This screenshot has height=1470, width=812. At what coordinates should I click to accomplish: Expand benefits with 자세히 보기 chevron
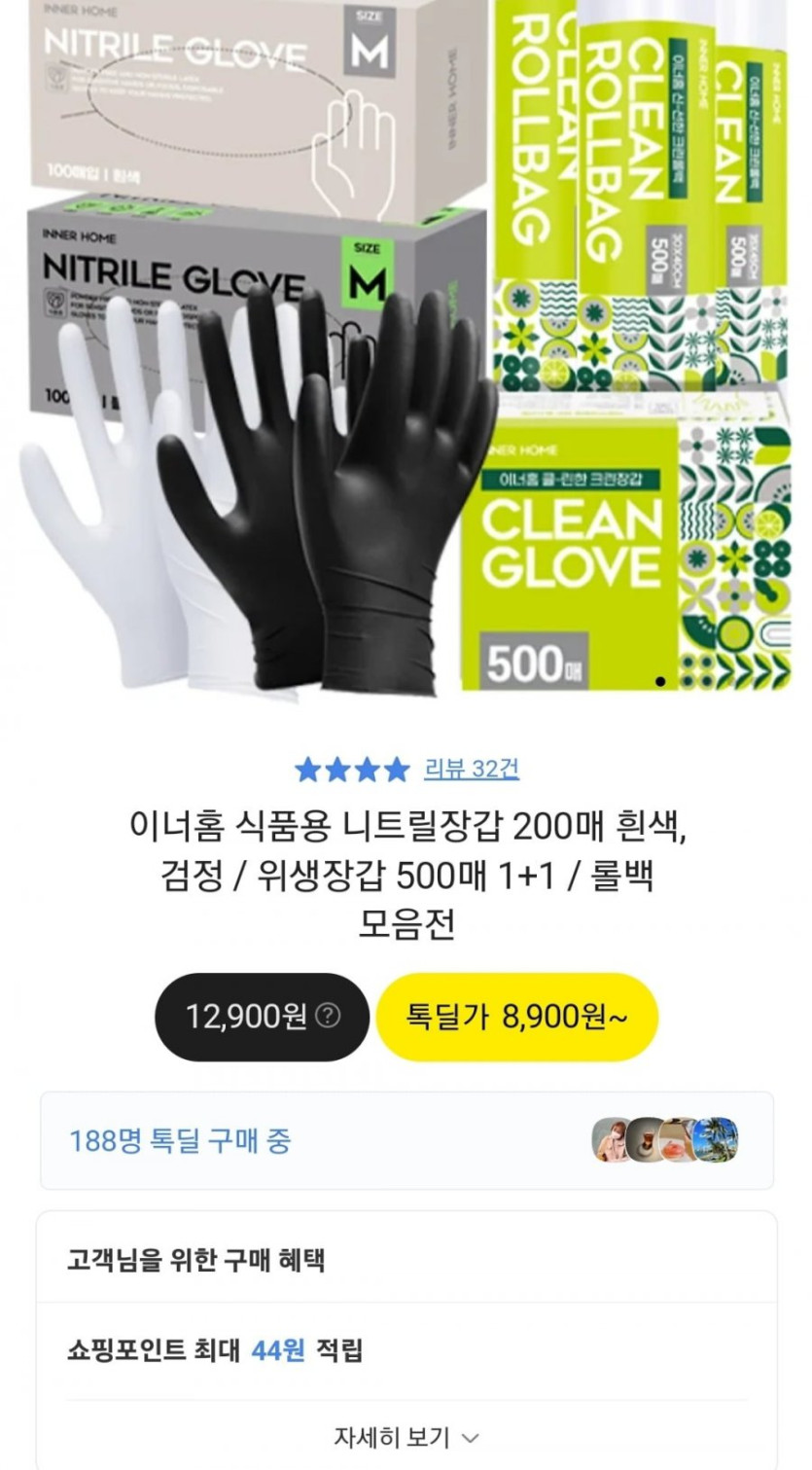[x=406, y=1437]
